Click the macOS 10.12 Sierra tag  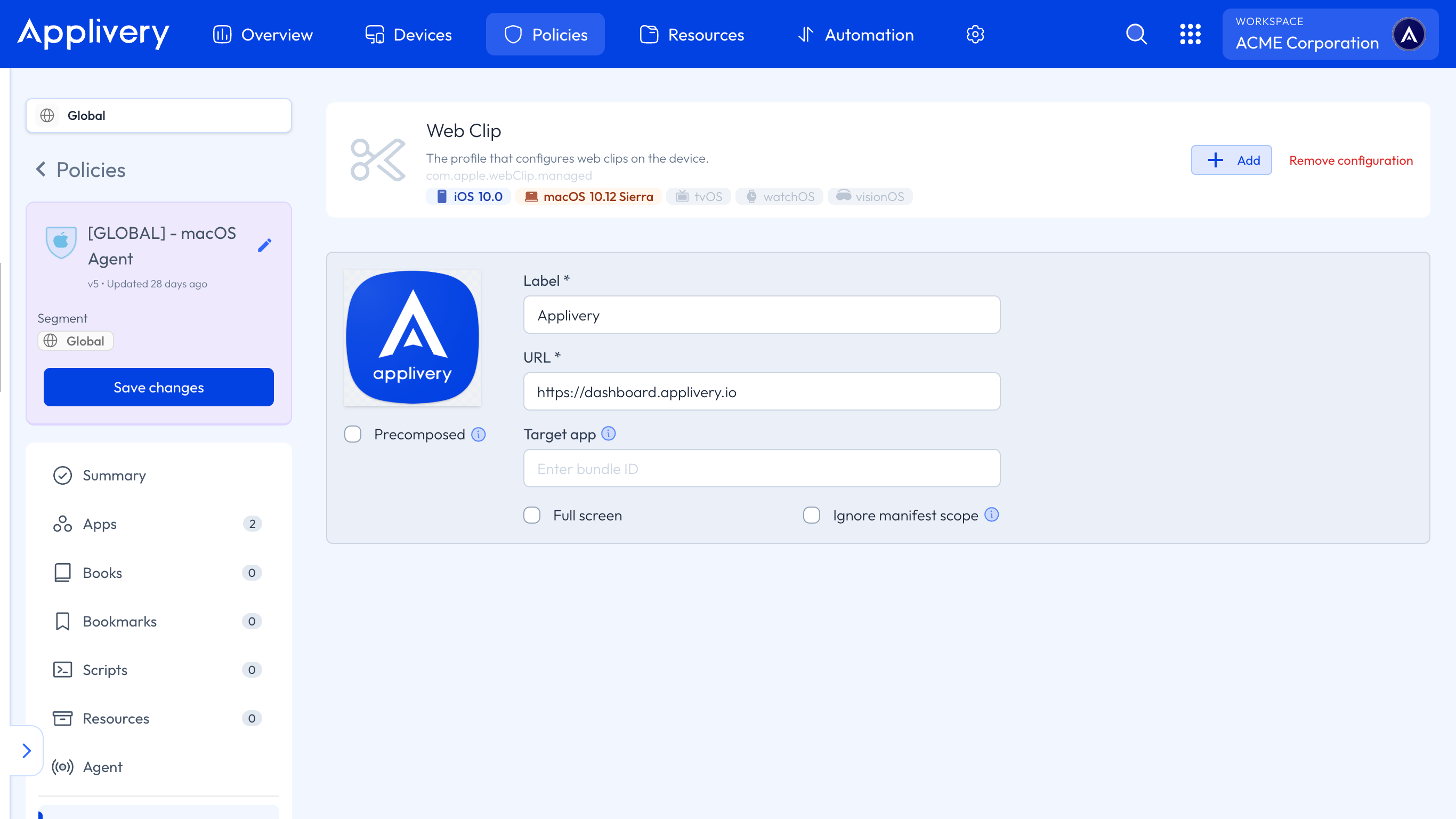click(x=588, y=196)
